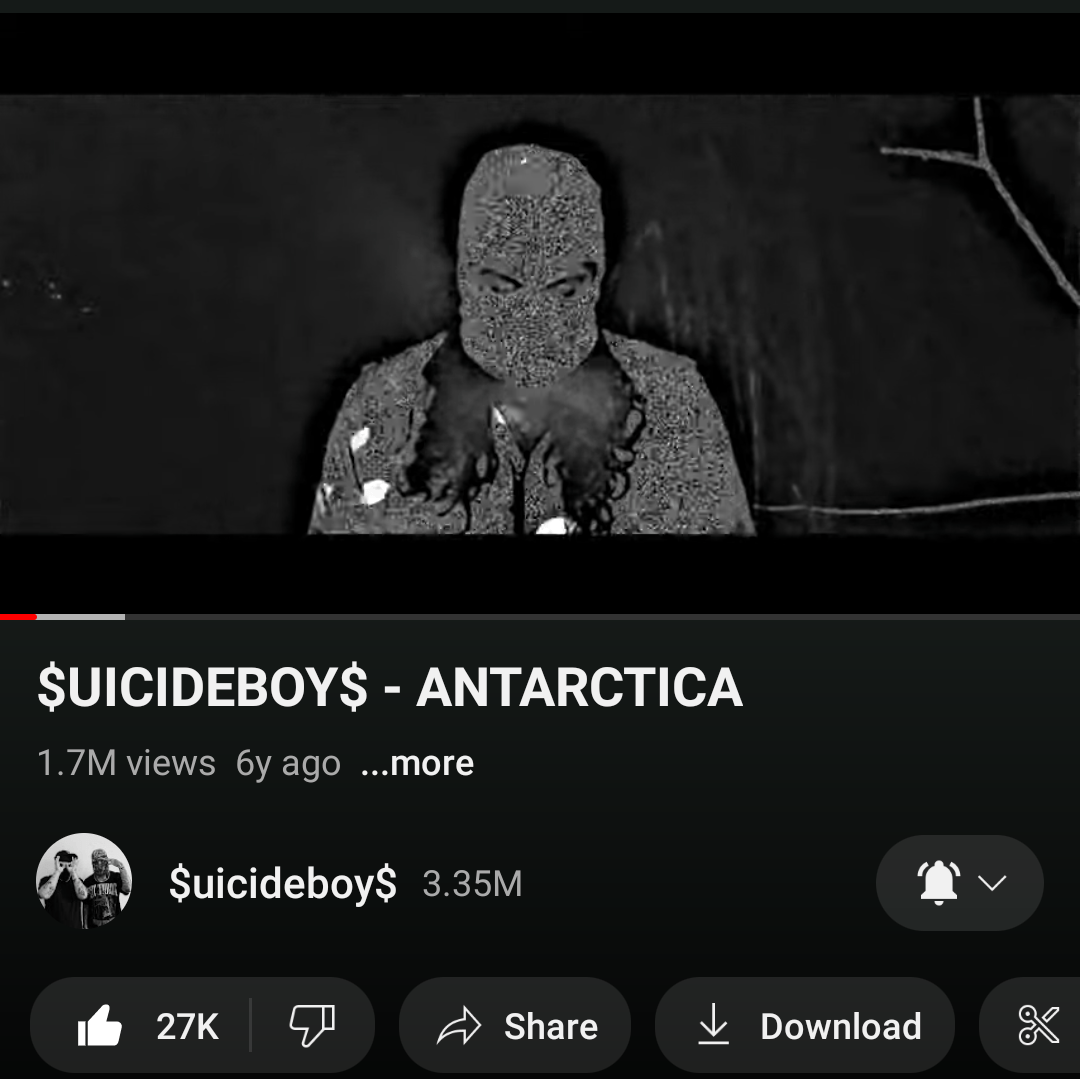Click the red played portion of progress bar
1080x1079 pixels.
pos(18,617)
